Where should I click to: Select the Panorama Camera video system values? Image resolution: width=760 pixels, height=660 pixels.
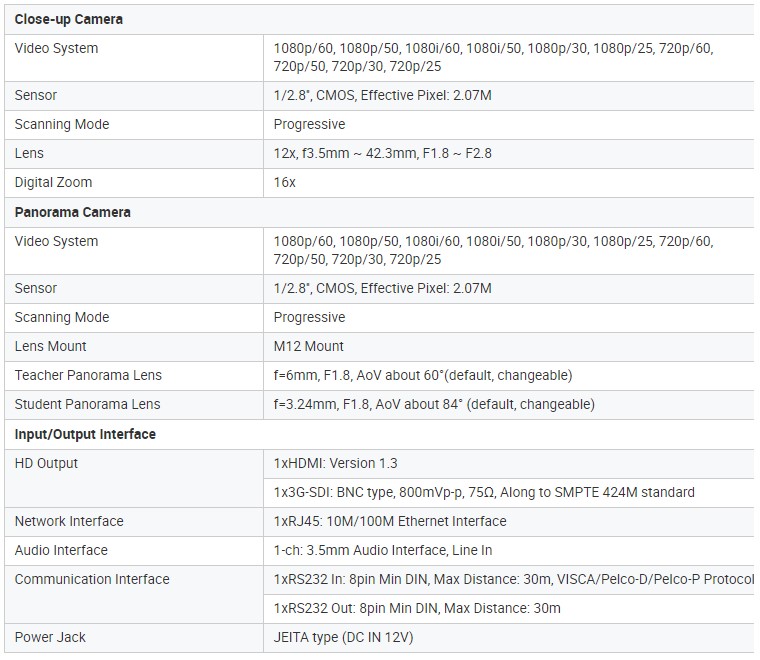[x=493, y=250]
